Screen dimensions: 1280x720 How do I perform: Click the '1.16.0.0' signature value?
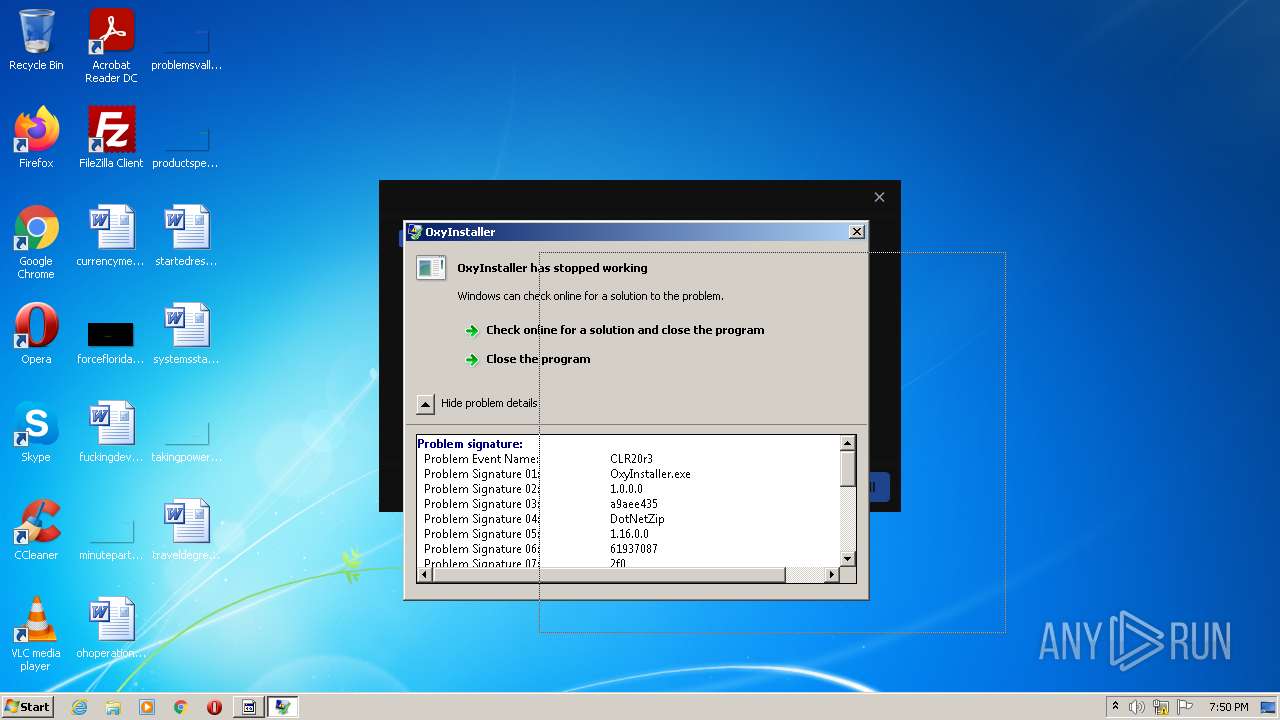click(629, 534)
